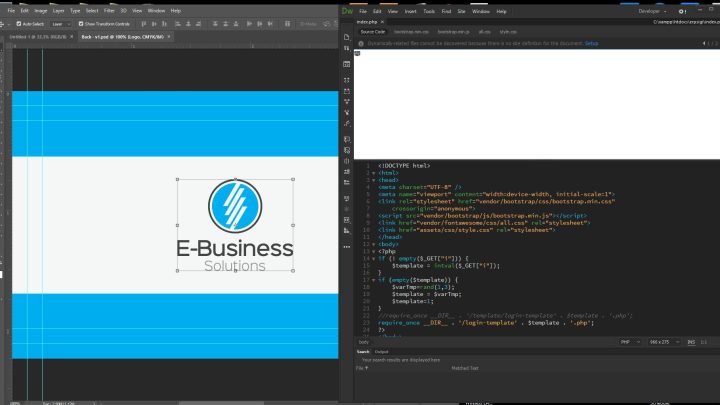Switch to Output panel tab
Screen dimensions: 720x405
[x=381, y=352]
